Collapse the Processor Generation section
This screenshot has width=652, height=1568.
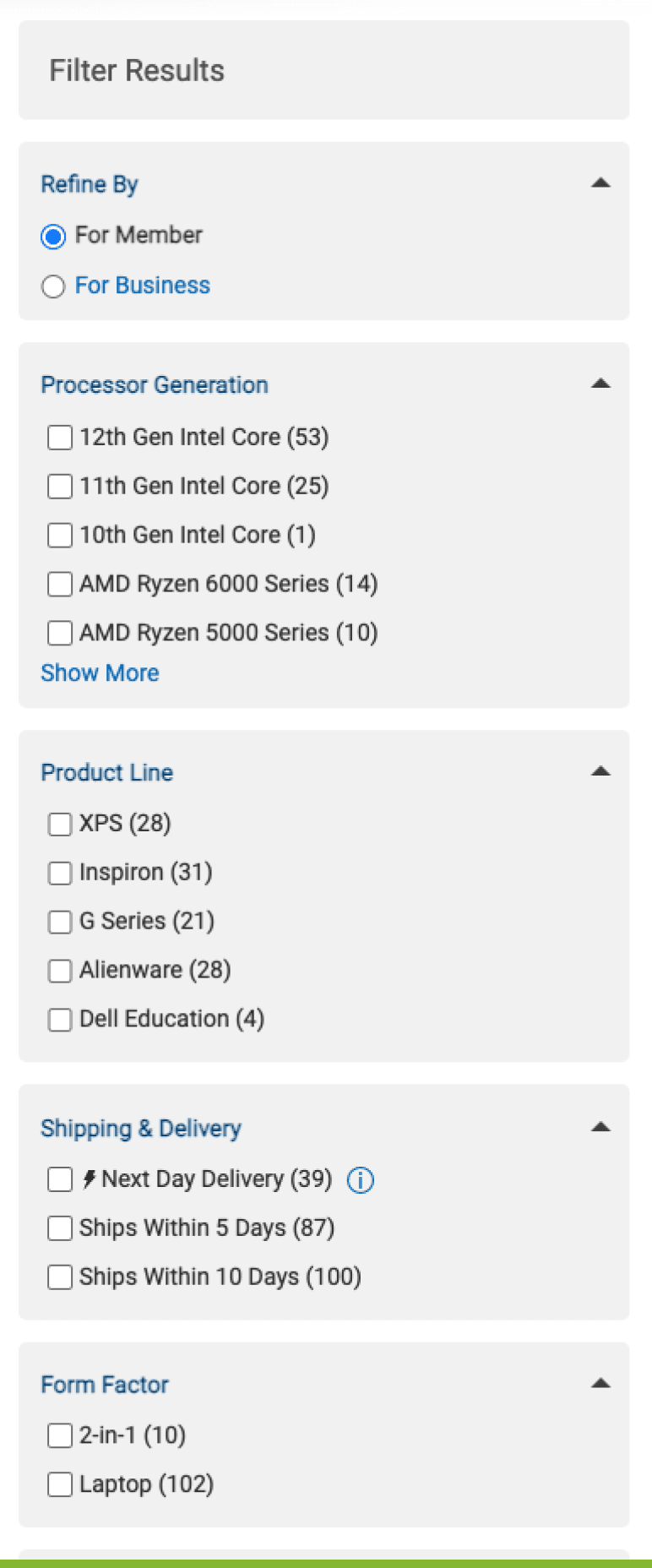(x=600, y=384)
